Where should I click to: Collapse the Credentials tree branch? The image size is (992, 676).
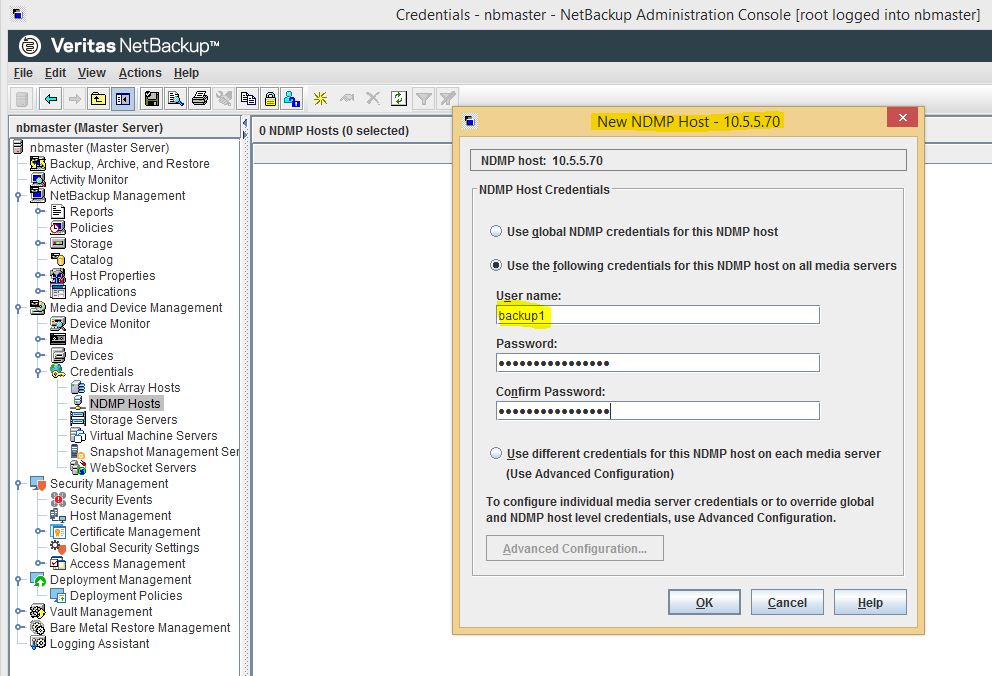tap(38, 371)
